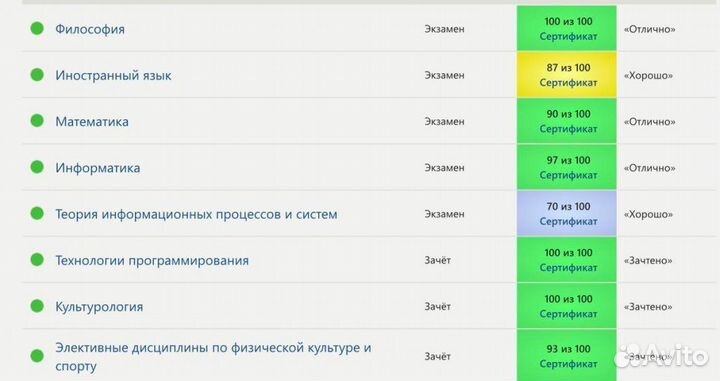Click green status dot beside Математика

37,121
